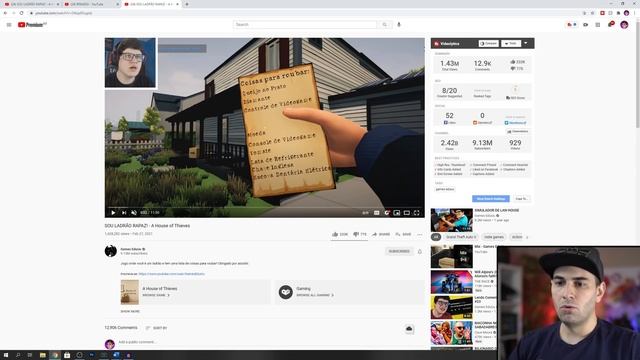Toggle subtitles in the player
The height and width of the screenshot is (360, 640).
tap(377, 213)
